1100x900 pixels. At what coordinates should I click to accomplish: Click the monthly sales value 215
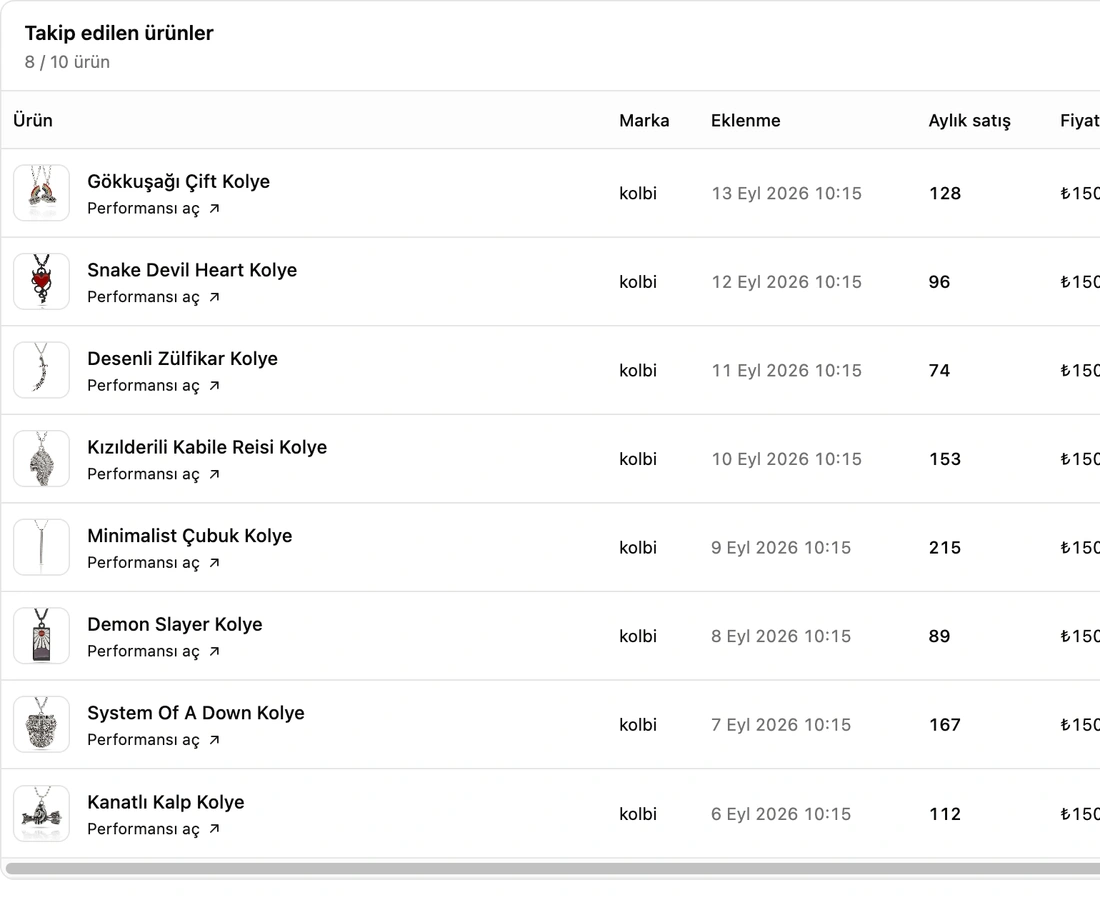[945, 547]
